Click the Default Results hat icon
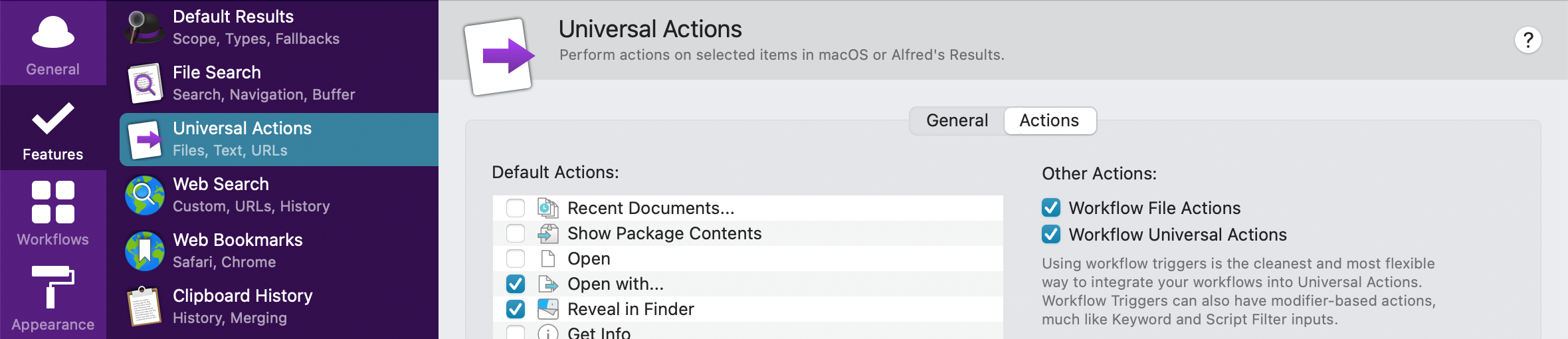 (145, 27)
